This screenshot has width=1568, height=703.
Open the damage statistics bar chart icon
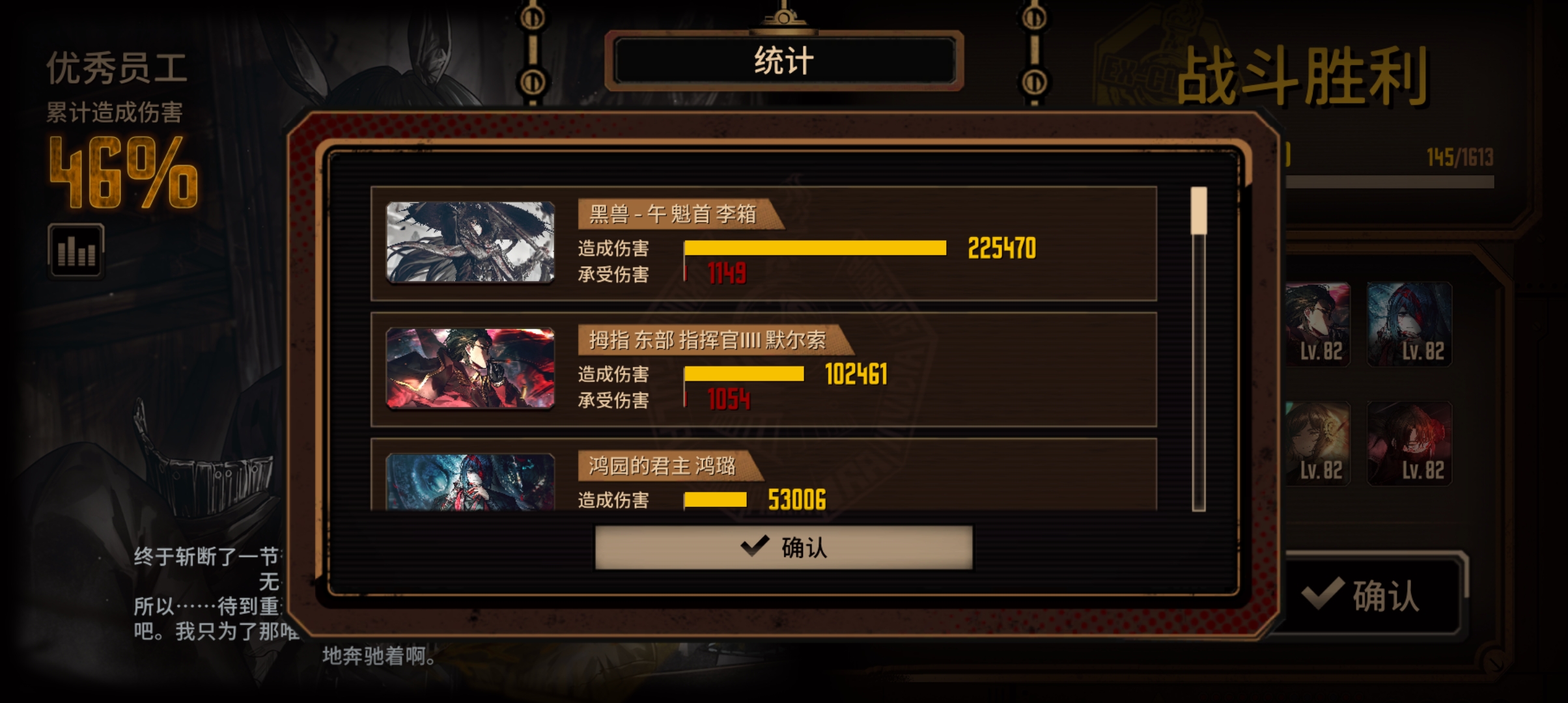[x=76, y=251]
